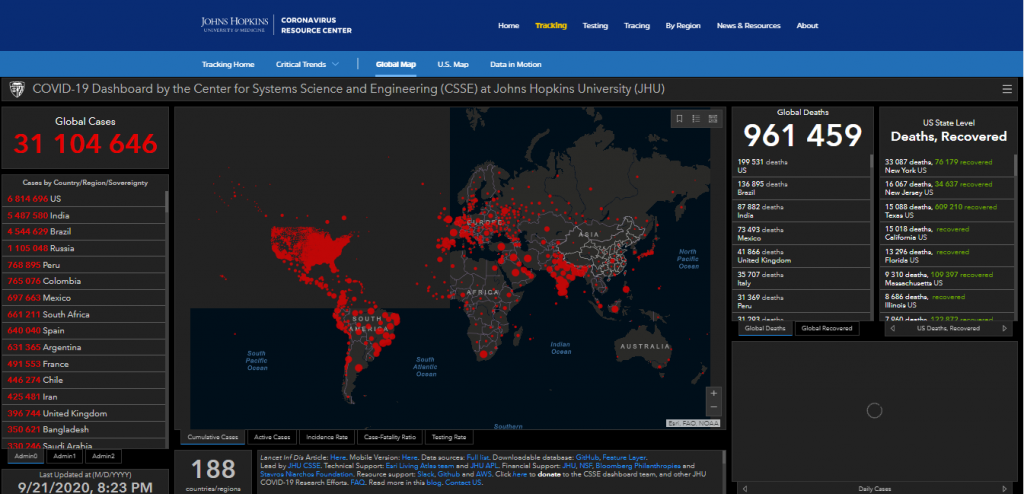
Task: Select the Active Cases map tab
Action: coord(272,437)
